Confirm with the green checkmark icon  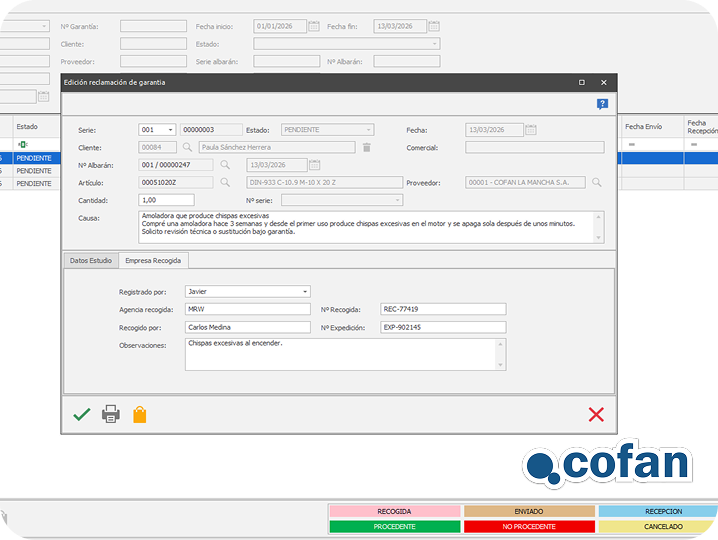(x=82, y=414)
